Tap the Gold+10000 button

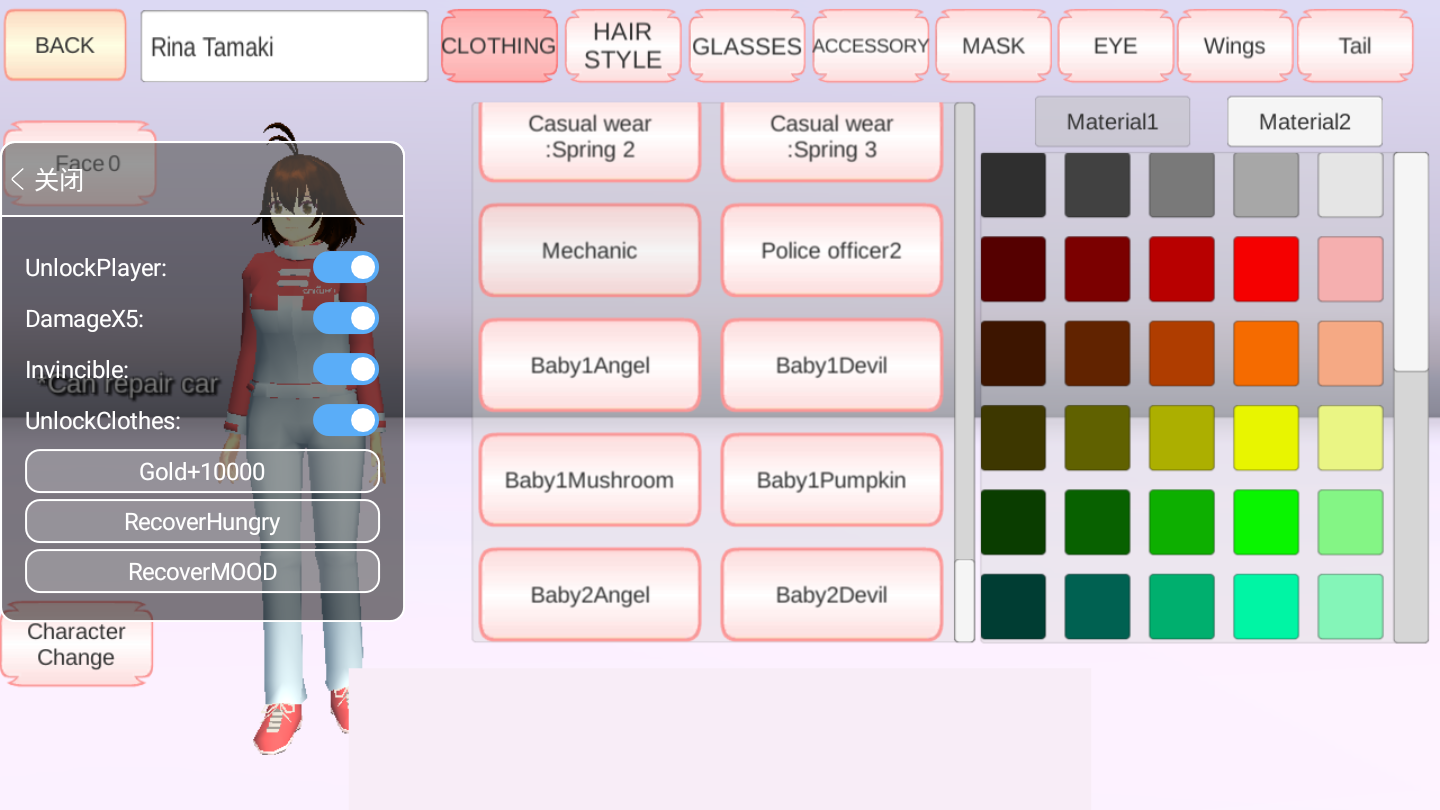202,471
